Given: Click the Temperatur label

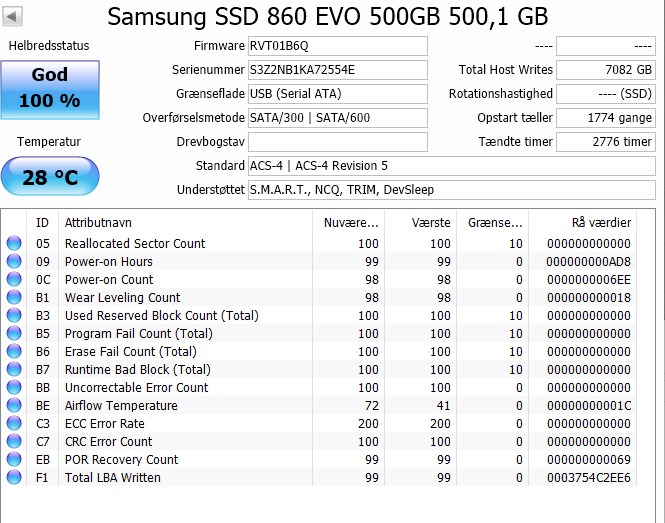Looking at the screenshot, I should click(x=49, y=142).
